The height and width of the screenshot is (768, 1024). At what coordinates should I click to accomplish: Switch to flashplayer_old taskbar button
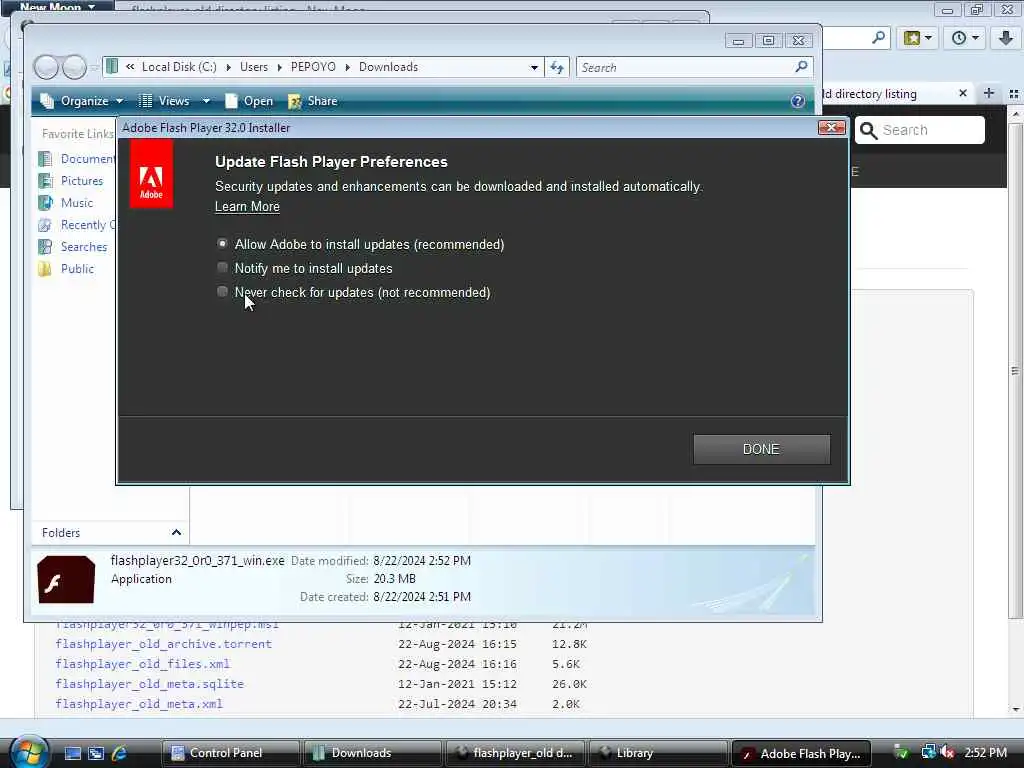[x=515, y=753]
